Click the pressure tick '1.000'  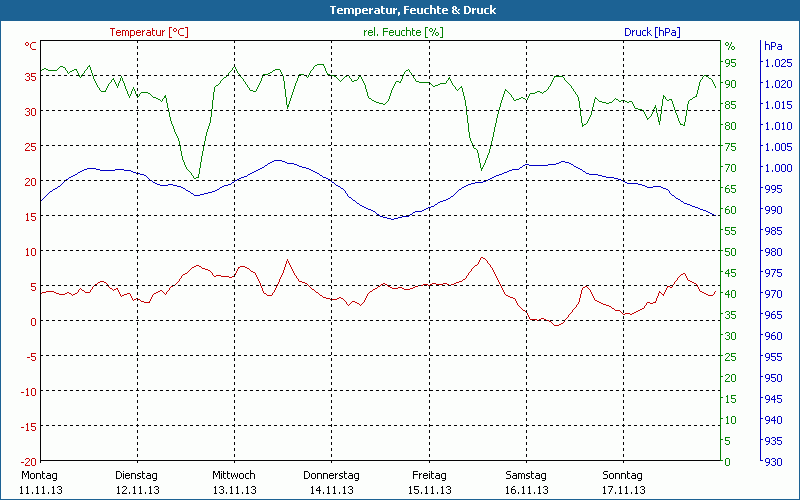(x=779, y=168)
